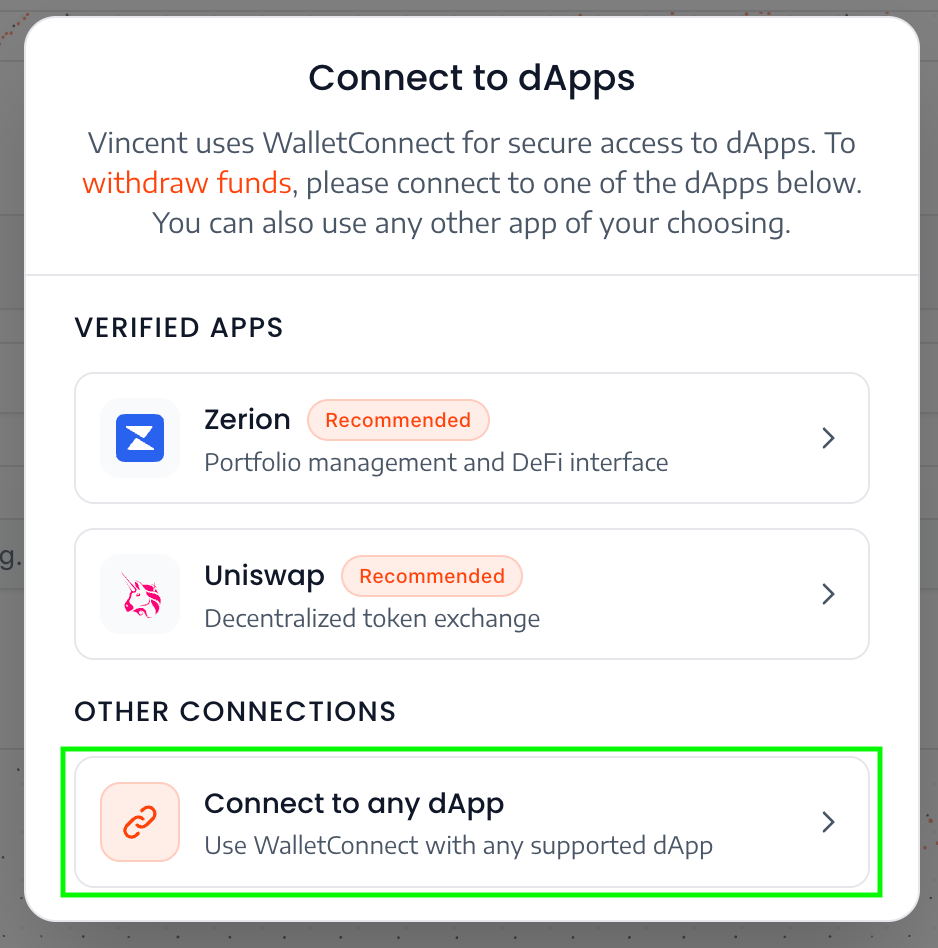Click the orange chain link icon
The width and height of the screenshot is (938, 948).
140,822
